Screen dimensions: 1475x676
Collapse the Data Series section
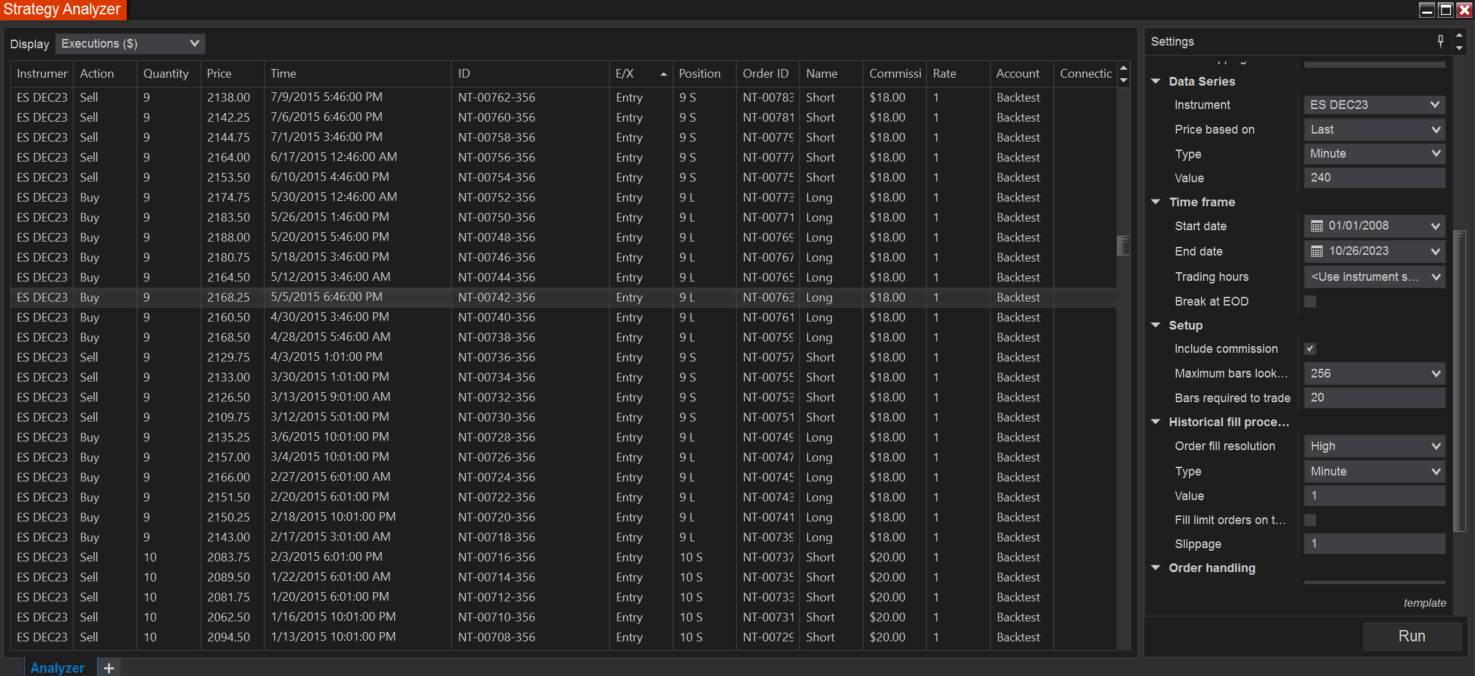1156,82
